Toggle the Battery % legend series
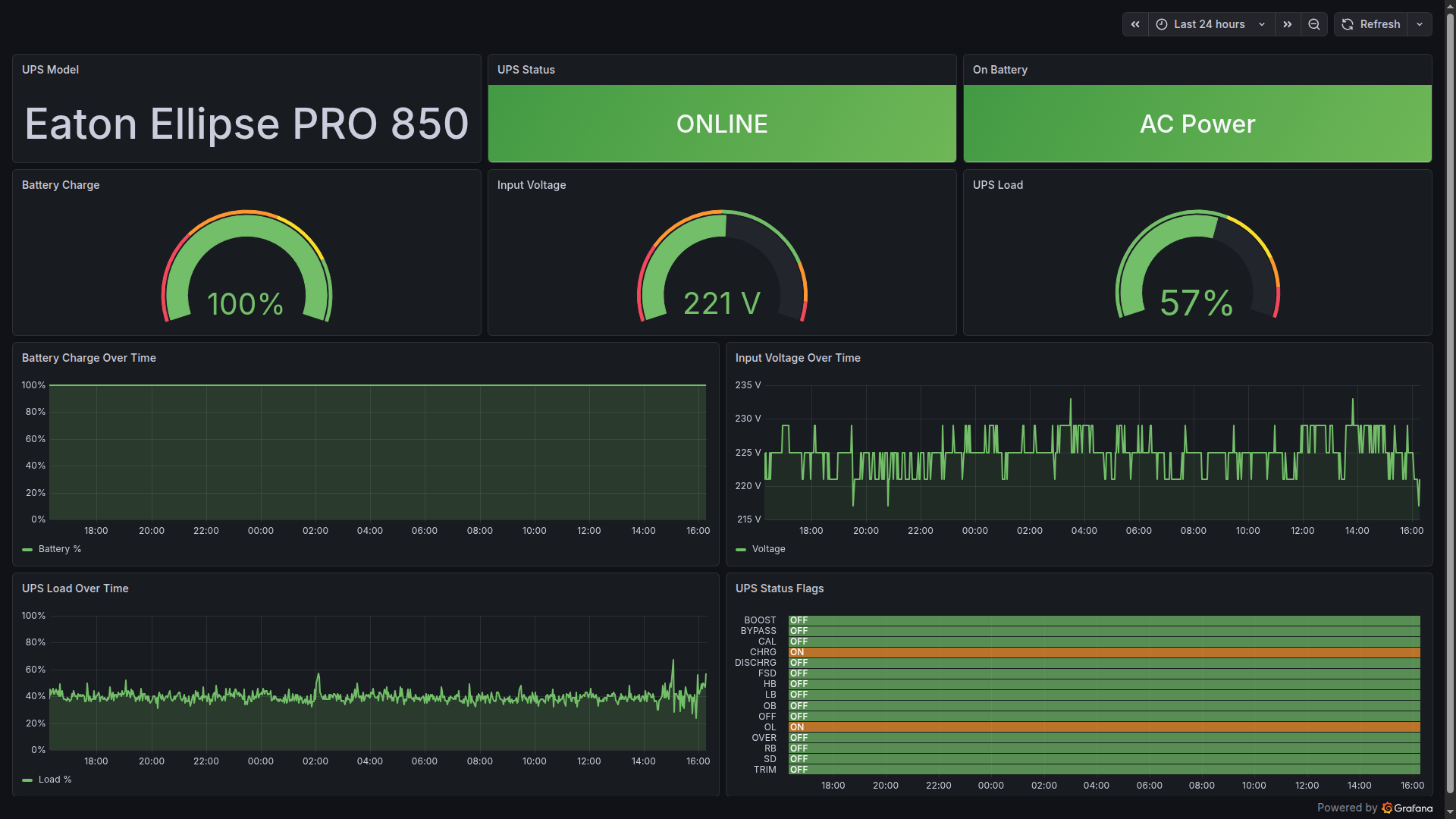This screenshot has height=819, width=1456. click(x=59, y=549)
